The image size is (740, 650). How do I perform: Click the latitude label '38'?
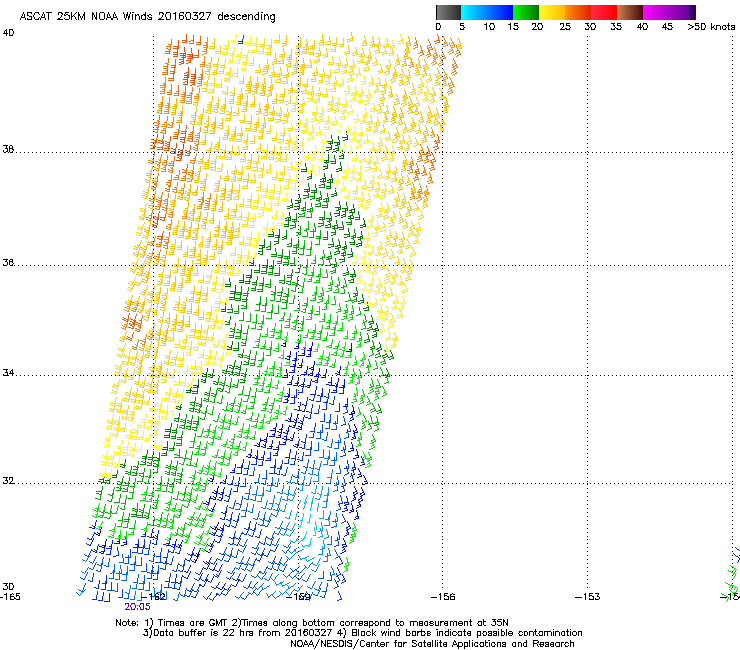point(8,150)
